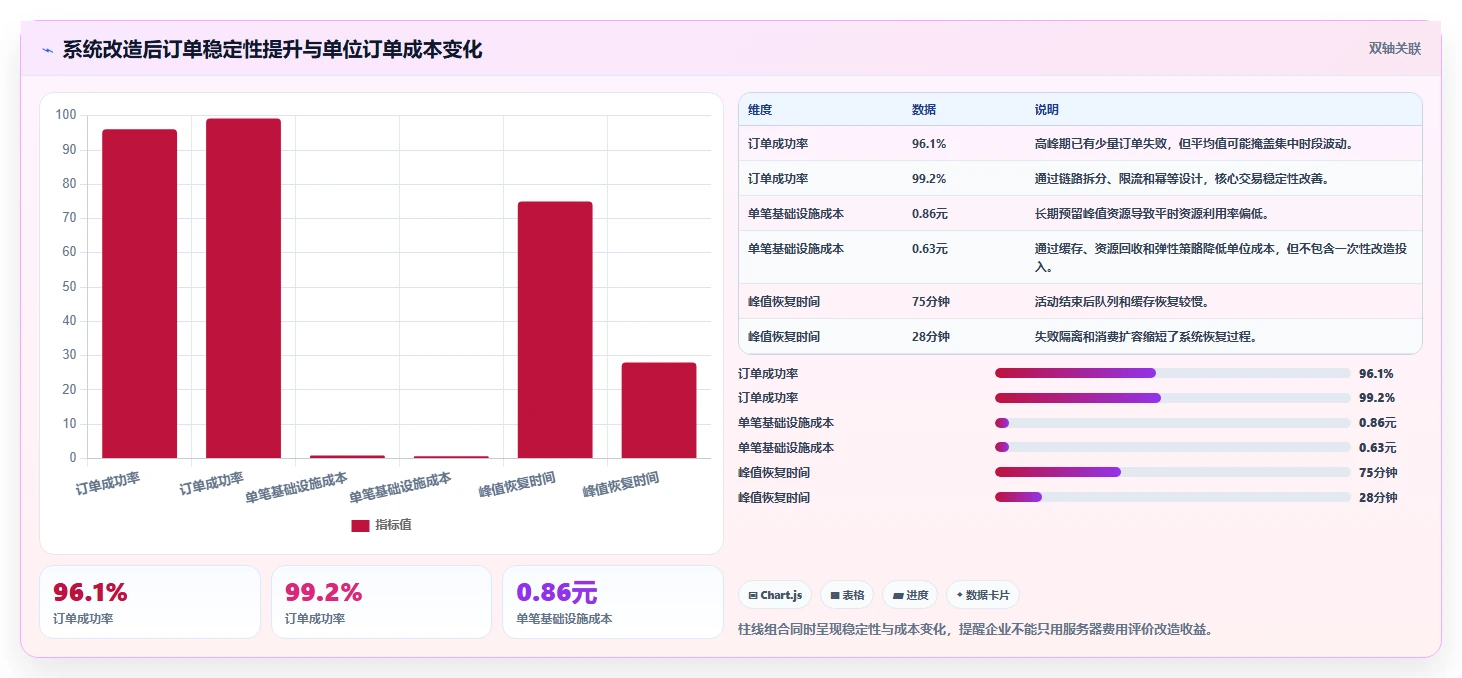Select the 表格 chip
The height and width of the screenshot is (678, 1462).
point(847,595)
